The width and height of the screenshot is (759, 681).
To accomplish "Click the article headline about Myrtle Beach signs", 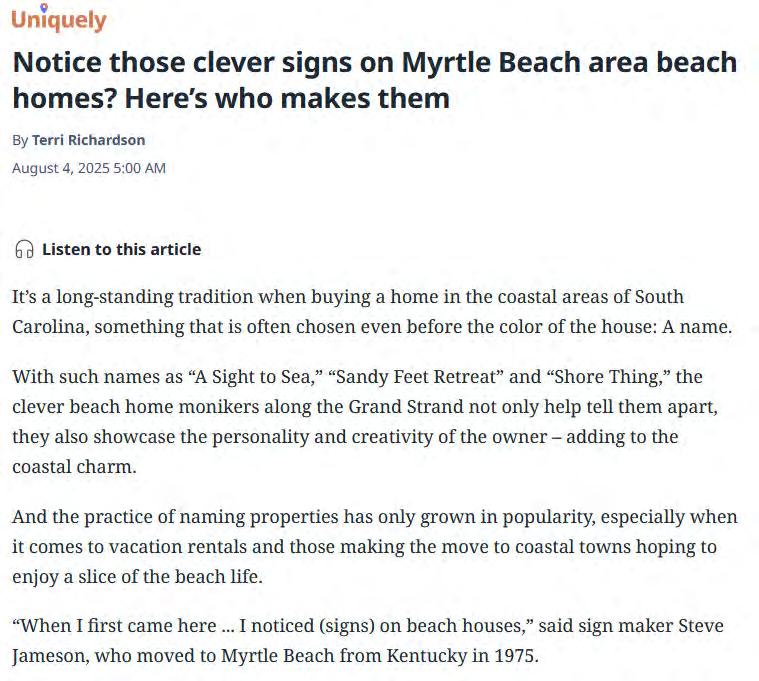I will point(375,80).
